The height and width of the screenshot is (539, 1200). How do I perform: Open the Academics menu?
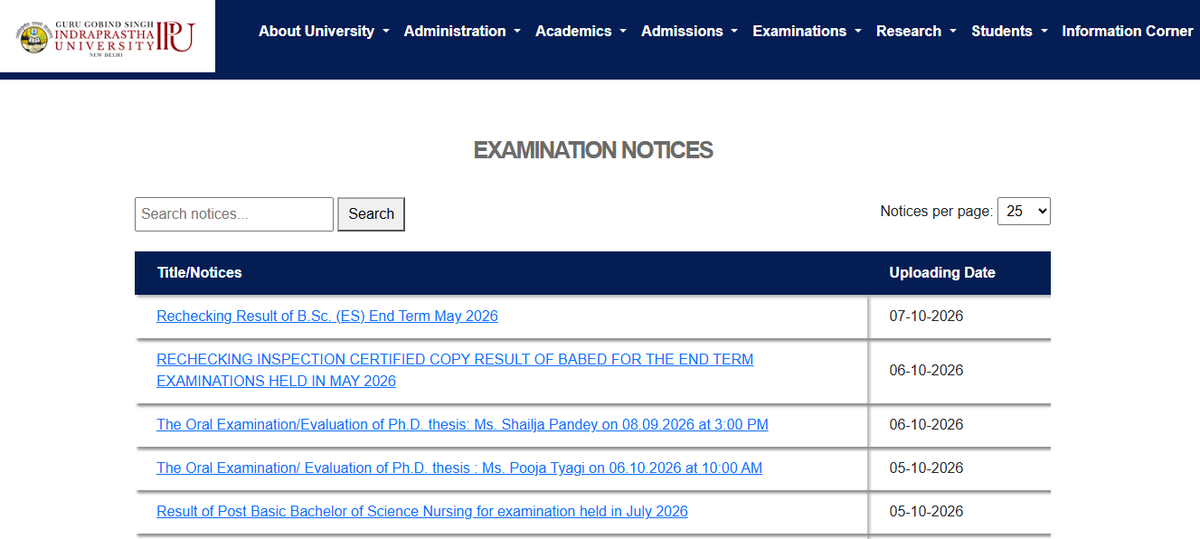pyautogui.click(x=581, y=31)
